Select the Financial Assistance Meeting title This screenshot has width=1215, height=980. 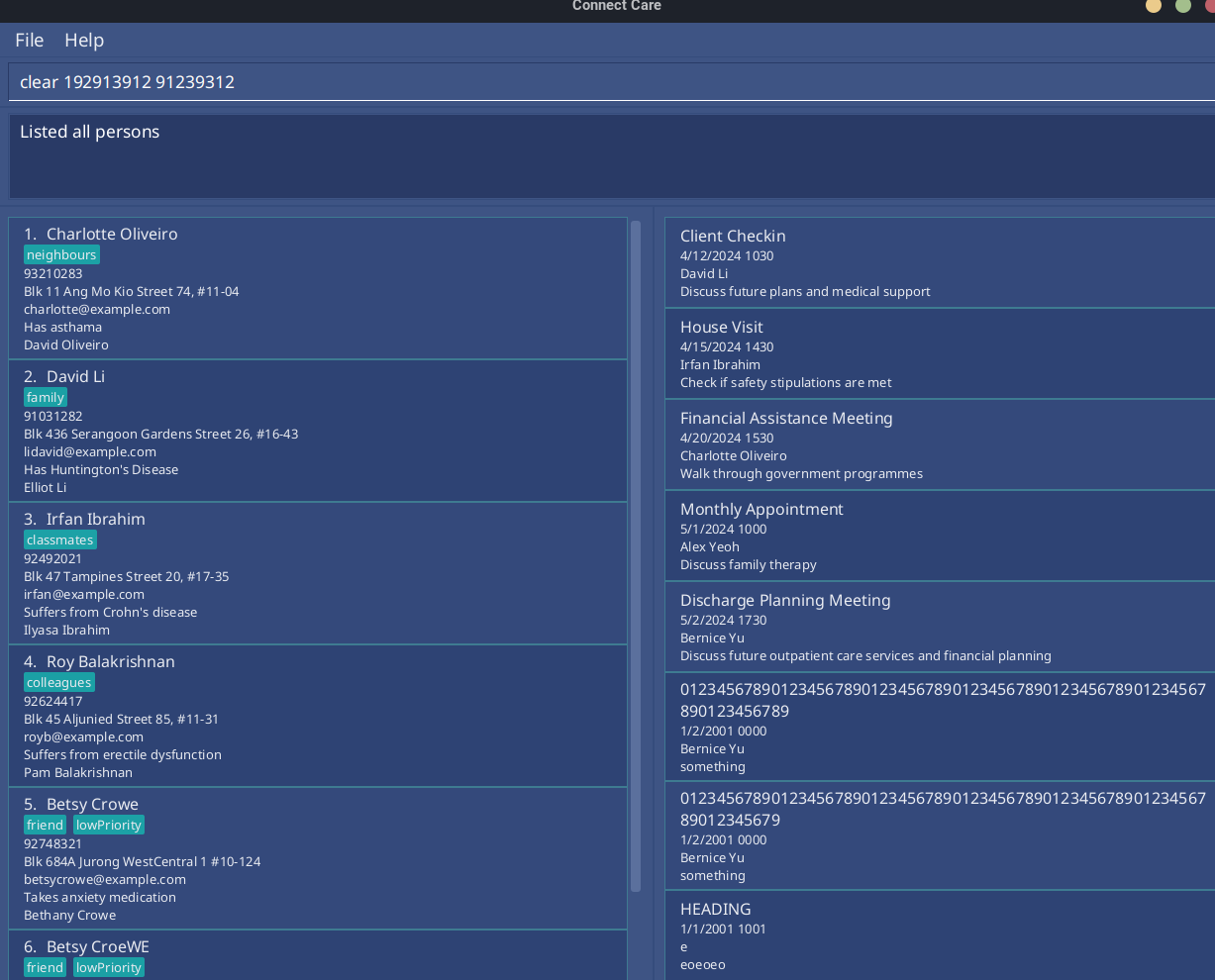786,418
